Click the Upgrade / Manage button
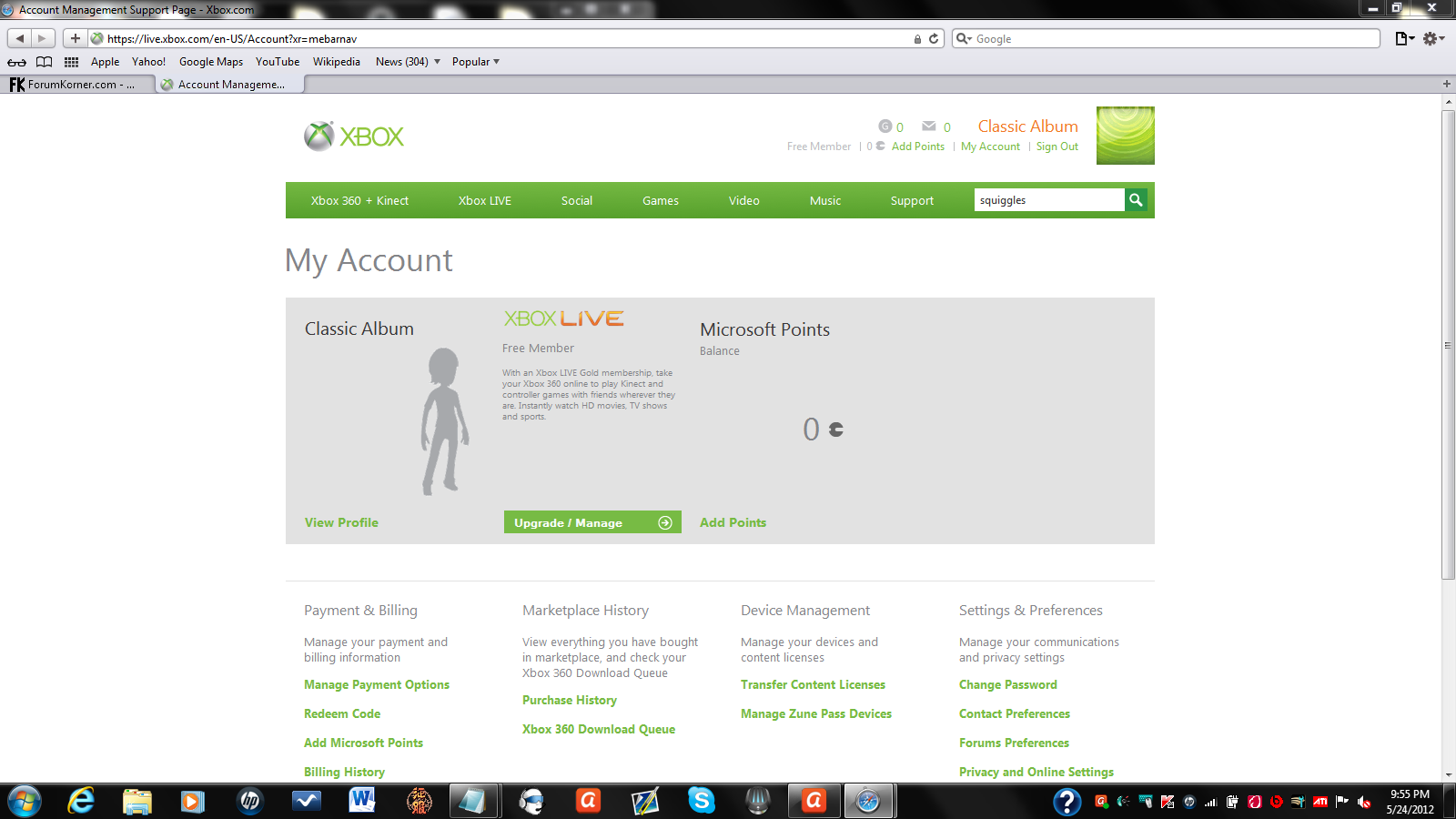This screenshot has height=819, width=1456. [592, 522]
